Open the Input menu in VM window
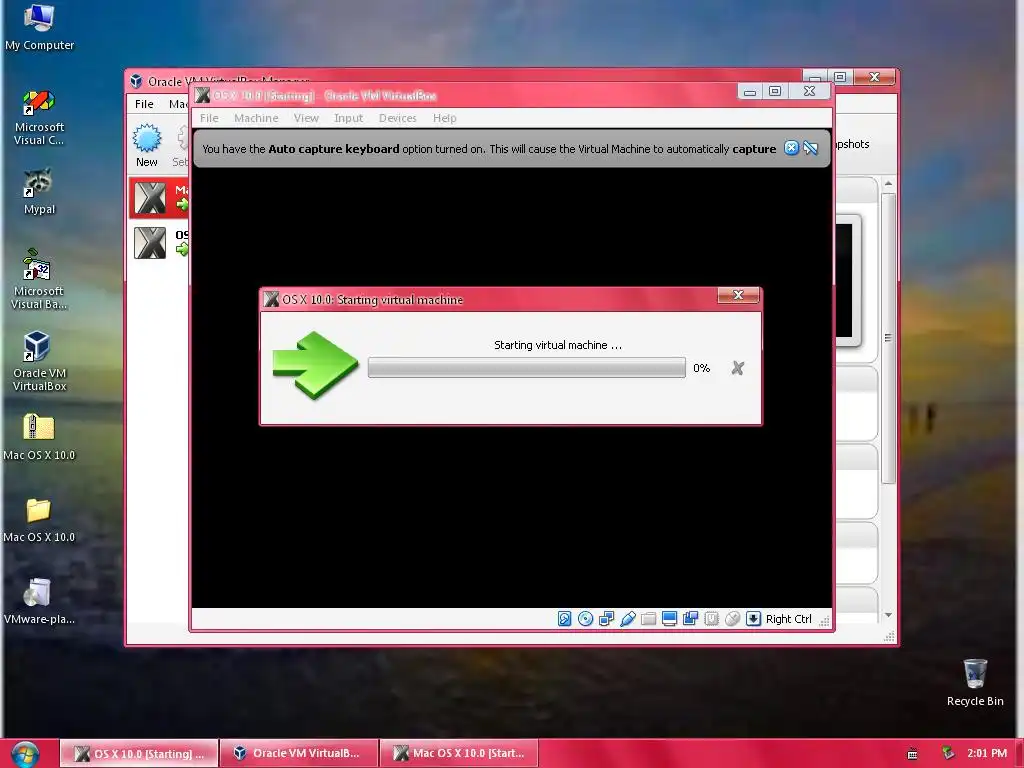The width and height of the screenshot is (1024, 768). (x=348, y=118)
